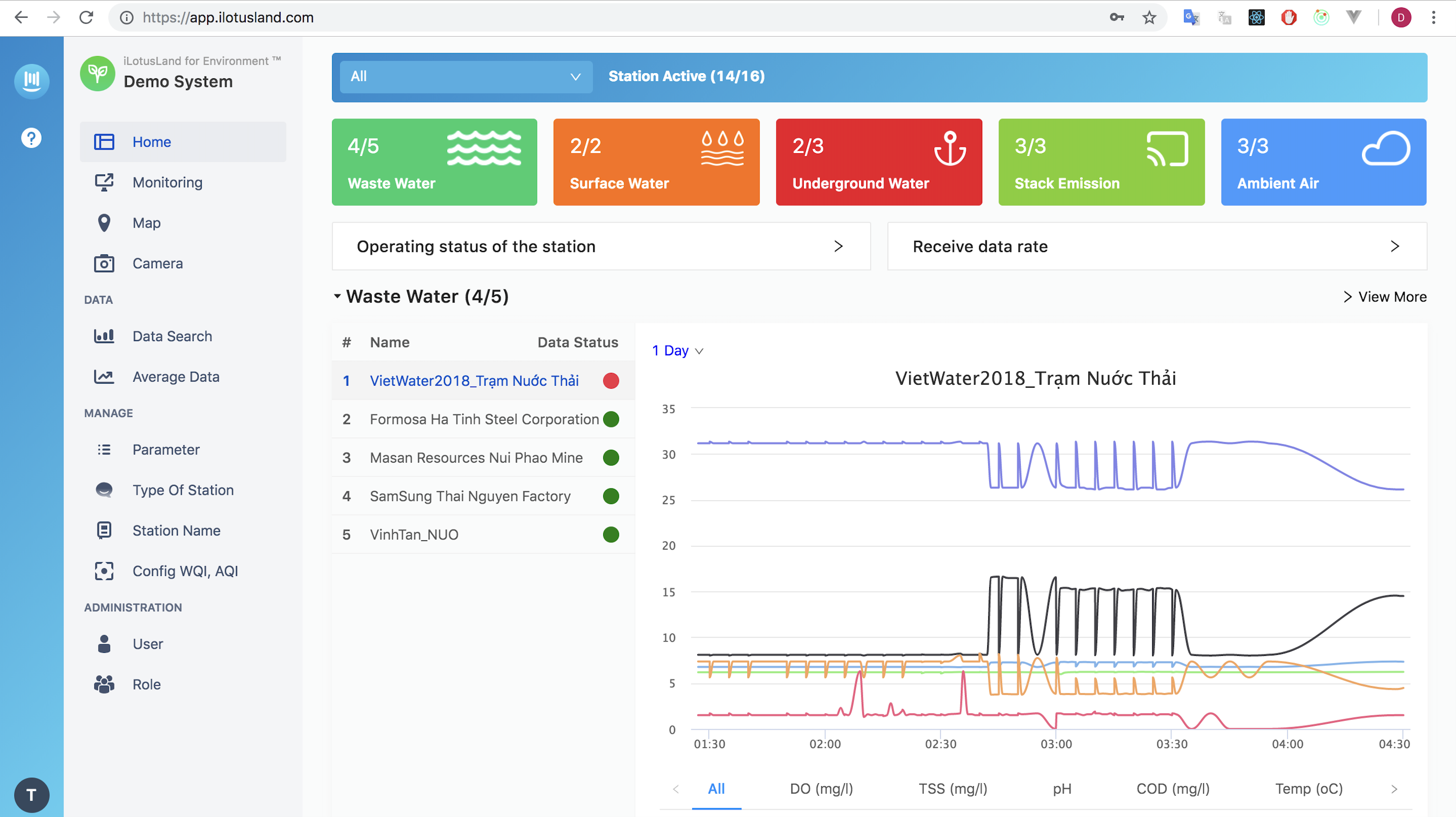
Task: Click the Monitoring icon in sidebar
Action: [x=104, y=182]
